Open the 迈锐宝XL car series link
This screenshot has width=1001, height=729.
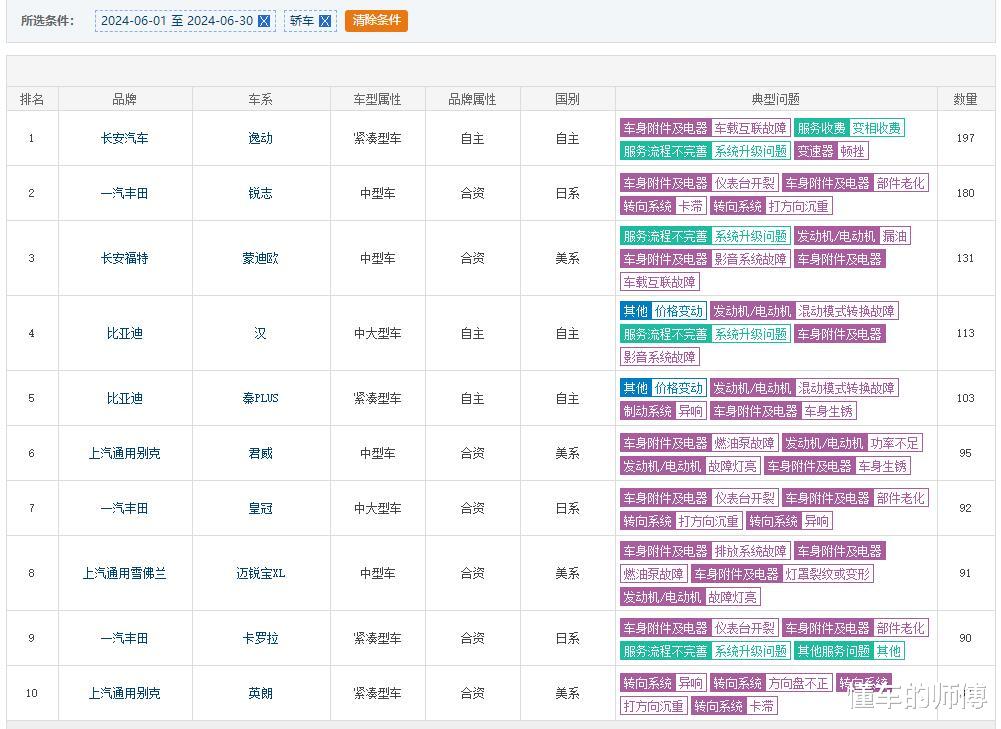[260, 573]
